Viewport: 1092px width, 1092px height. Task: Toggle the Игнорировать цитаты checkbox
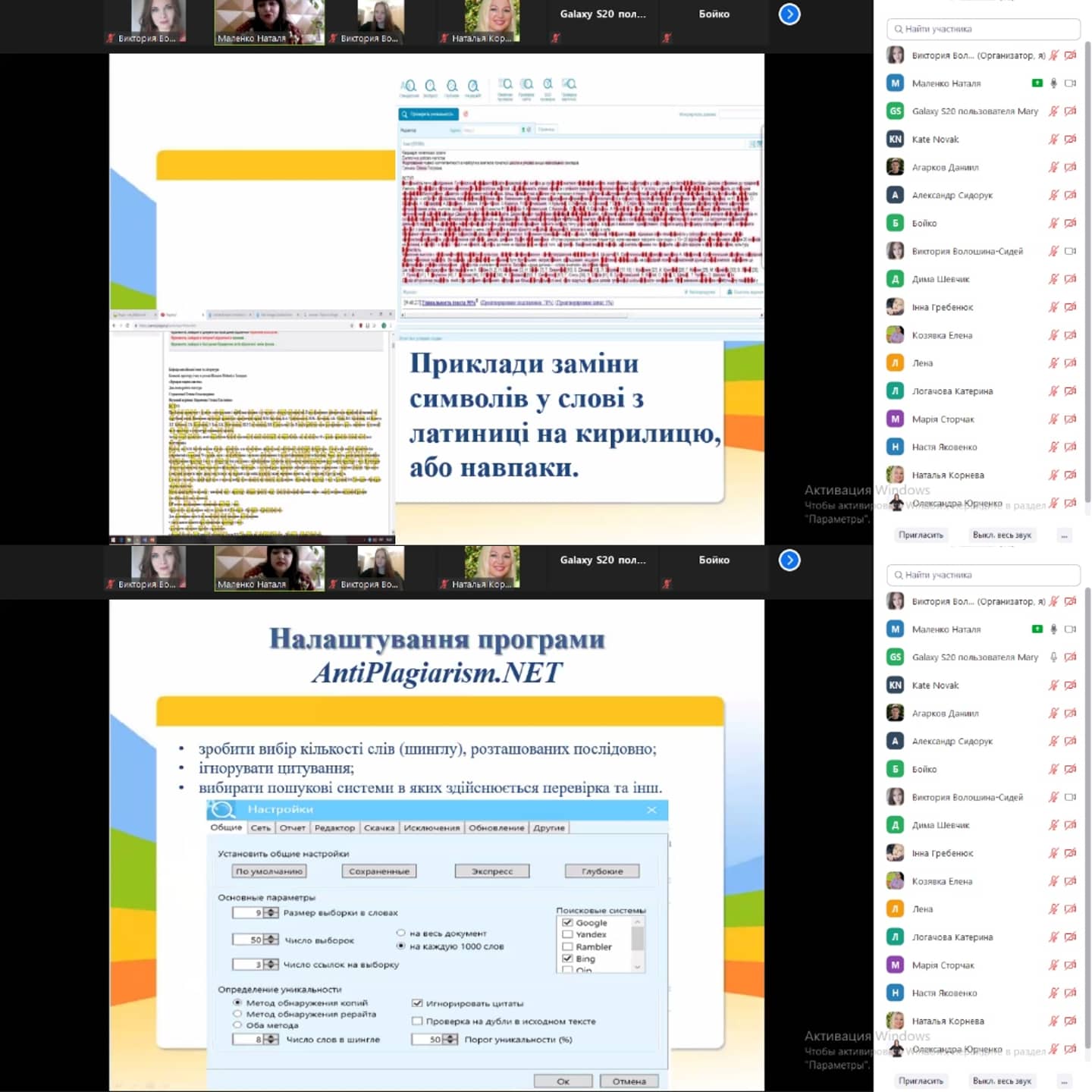[417, 1003]
